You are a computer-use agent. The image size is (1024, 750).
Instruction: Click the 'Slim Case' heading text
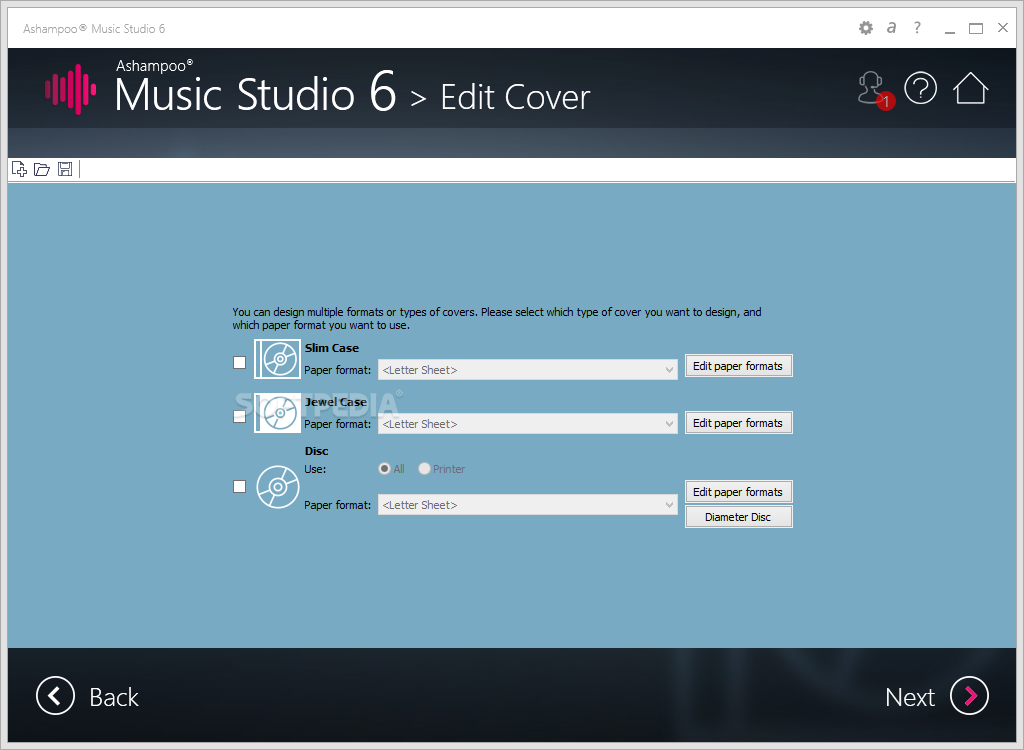pyautogui.click(x=332, y=348)
